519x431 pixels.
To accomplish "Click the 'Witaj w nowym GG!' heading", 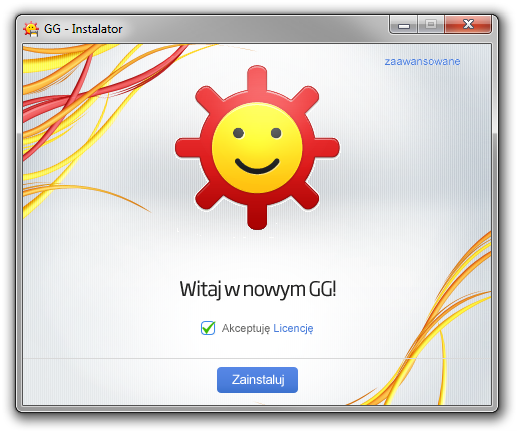I will click(x=258, y=289).
